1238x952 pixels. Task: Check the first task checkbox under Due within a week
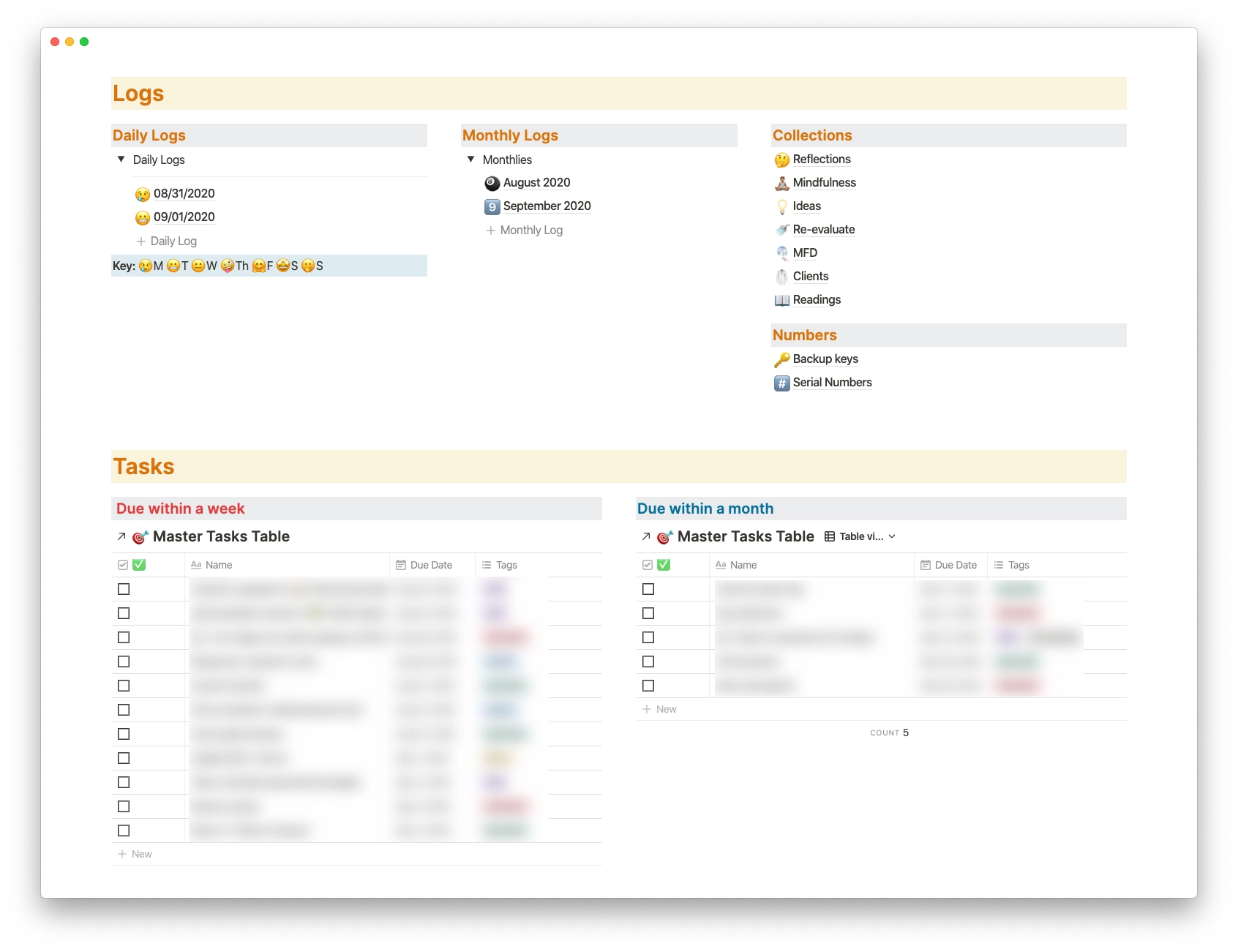pyautogui.click(x=124, y=588)
